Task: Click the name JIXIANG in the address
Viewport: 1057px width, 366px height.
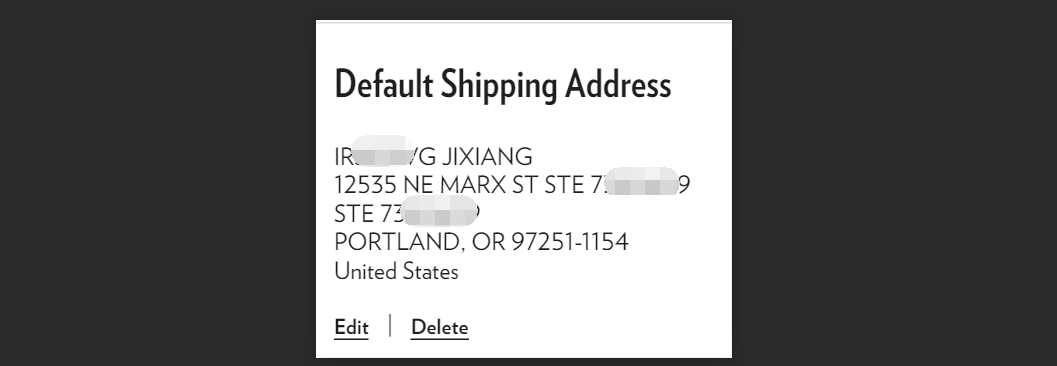Action: click(x=487, y=157)
